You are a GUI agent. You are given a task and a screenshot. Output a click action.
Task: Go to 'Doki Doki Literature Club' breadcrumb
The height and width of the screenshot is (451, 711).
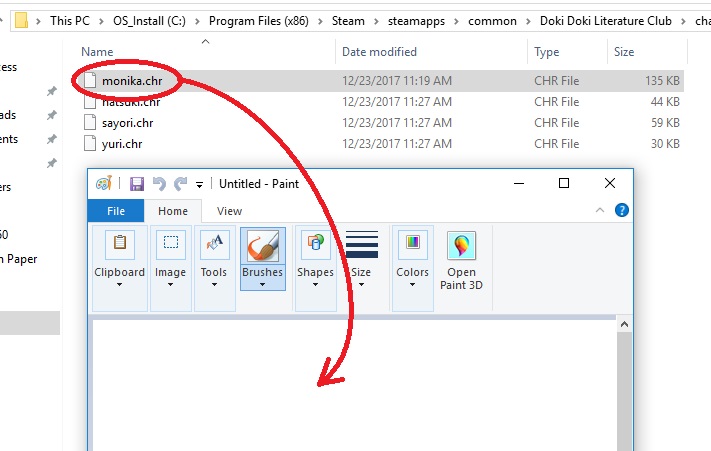tap(605, 21)
